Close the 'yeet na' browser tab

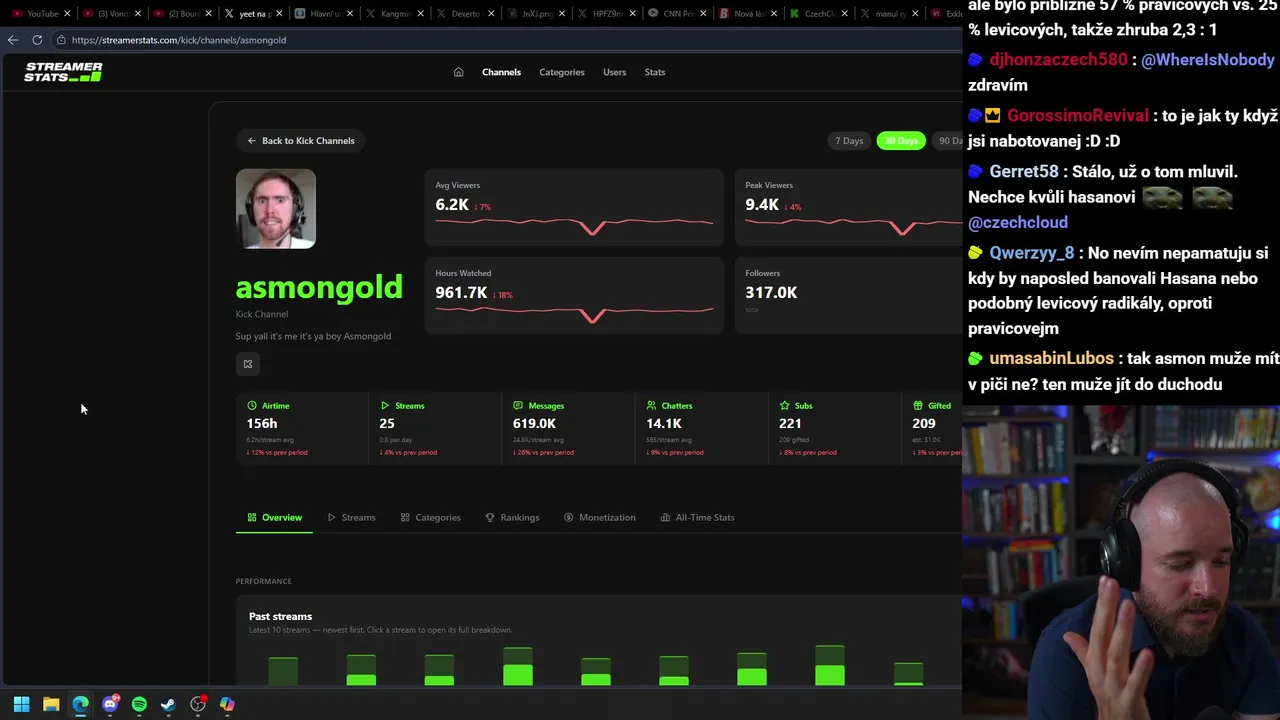click(279, 14)
